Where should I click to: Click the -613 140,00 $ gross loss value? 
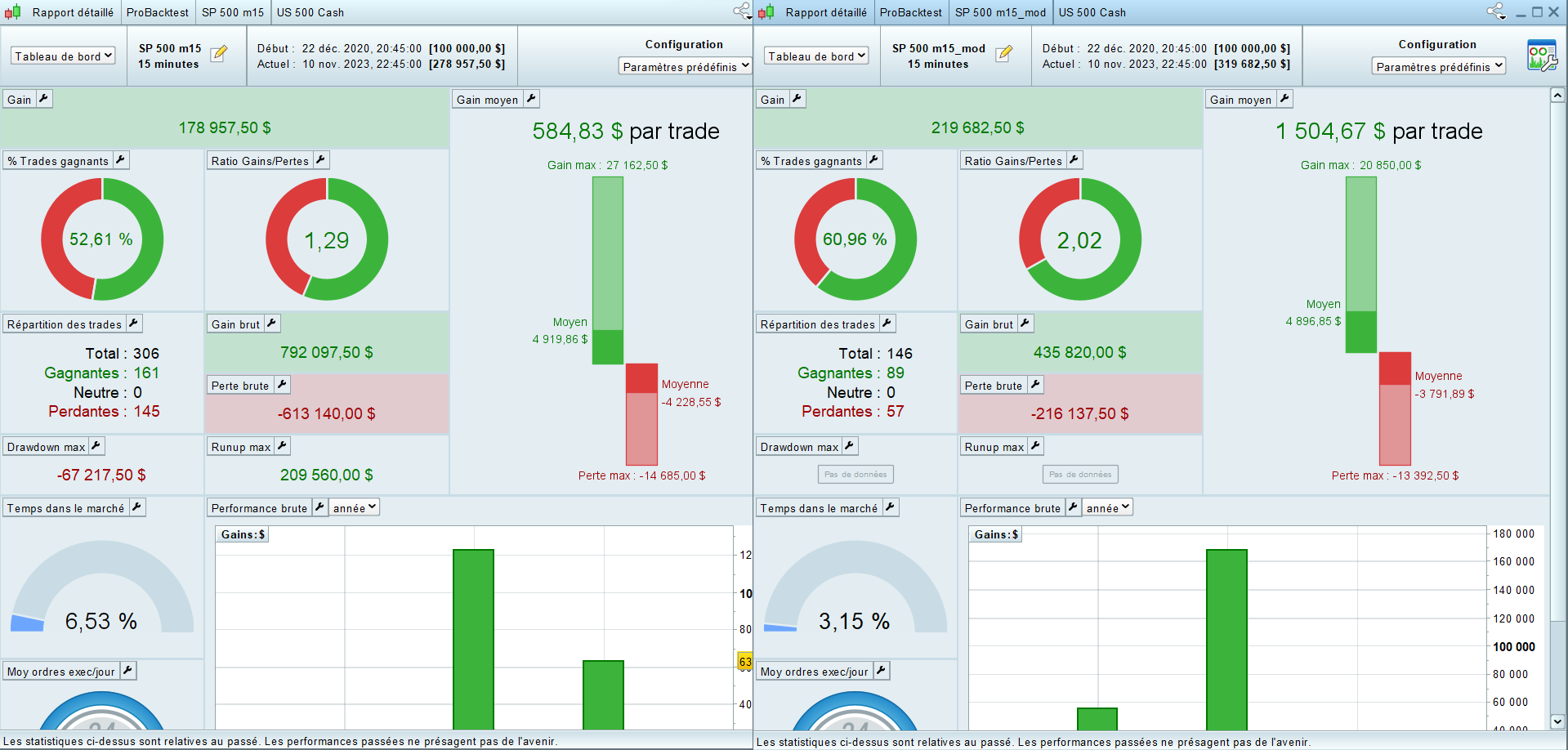pos(327,413)
